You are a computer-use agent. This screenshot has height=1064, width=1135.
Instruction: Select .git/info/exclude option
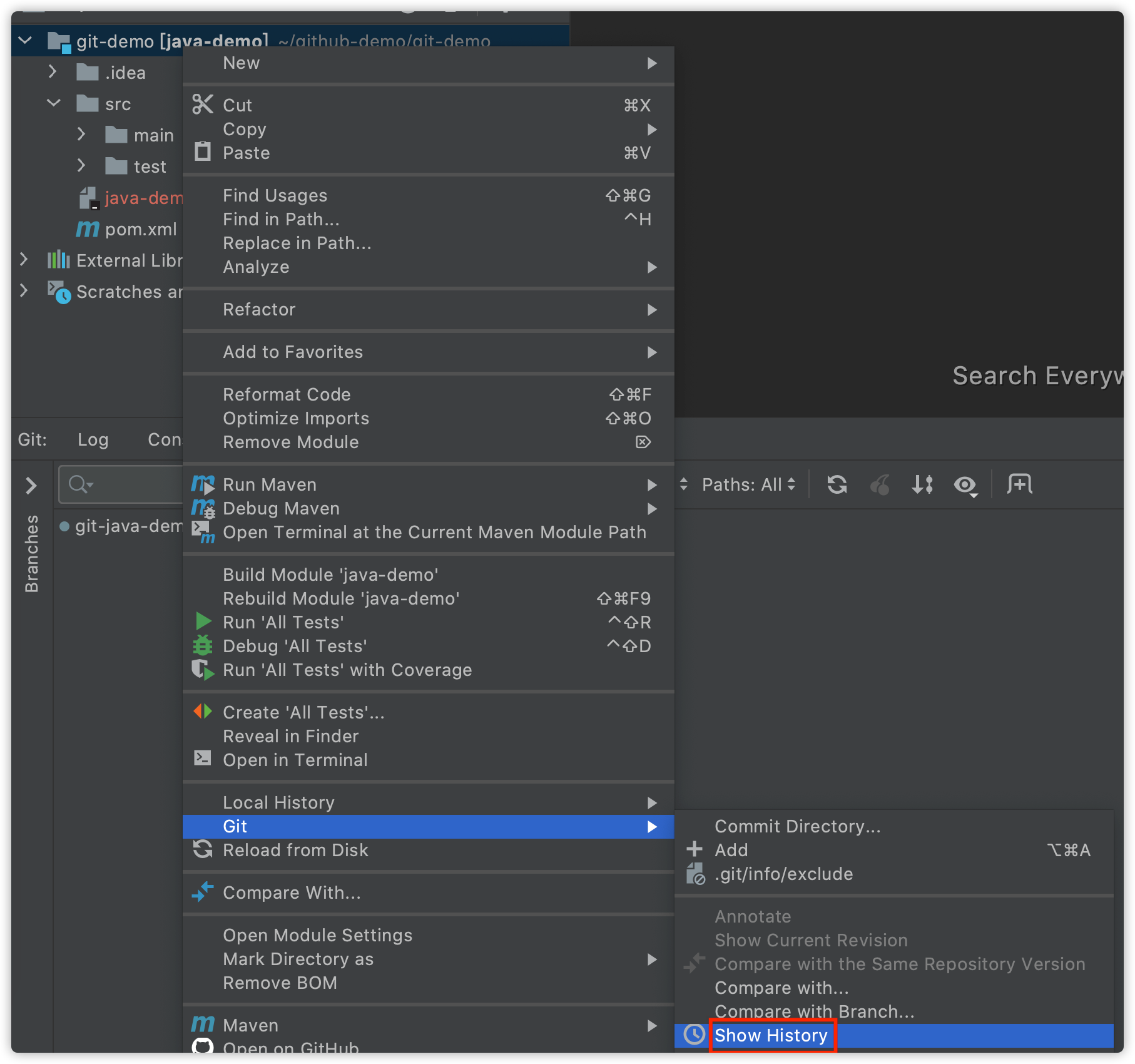894,874
